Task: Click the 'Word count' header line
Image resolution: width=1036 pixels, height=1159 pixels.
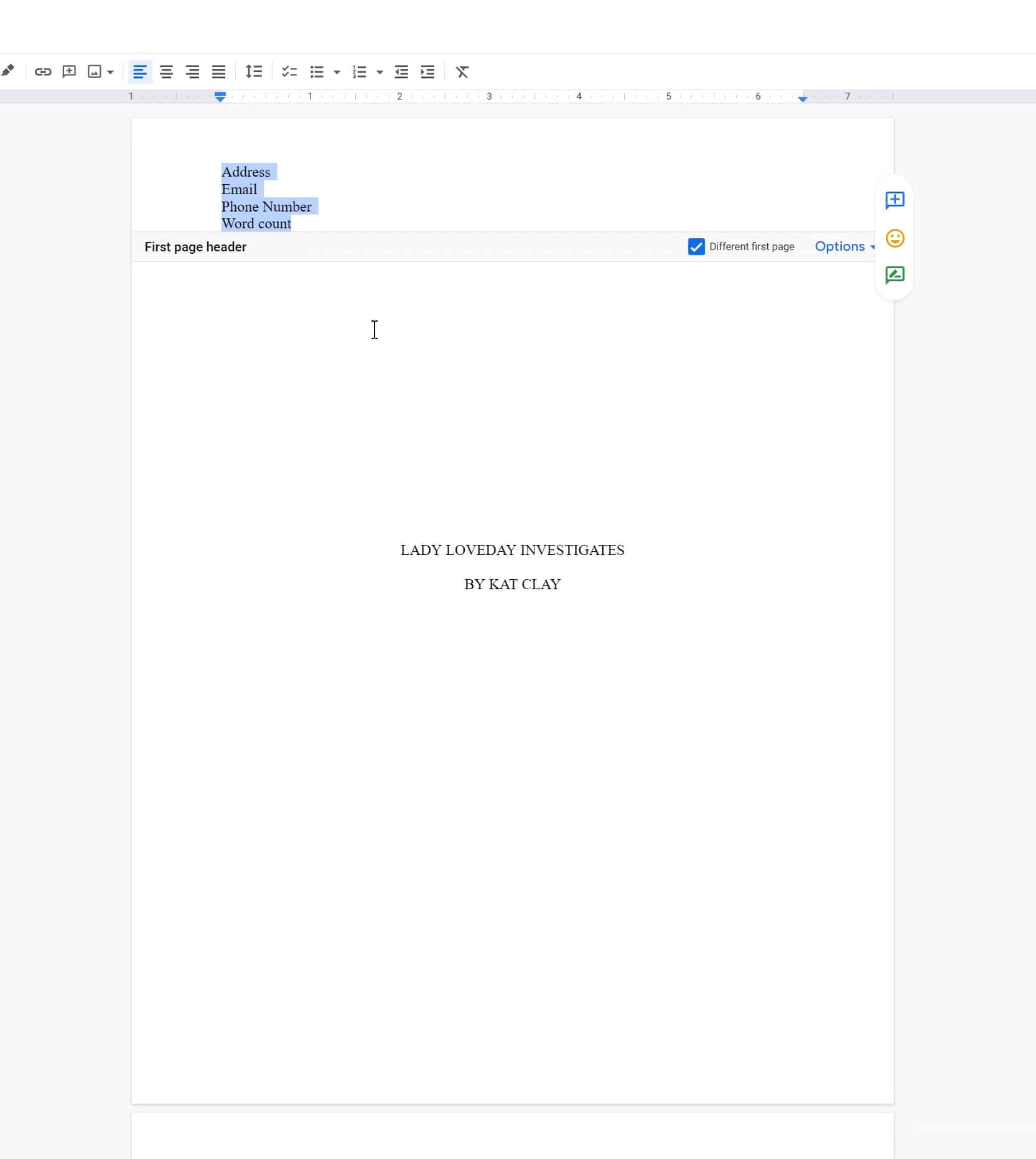Action: tap(256, 223)
